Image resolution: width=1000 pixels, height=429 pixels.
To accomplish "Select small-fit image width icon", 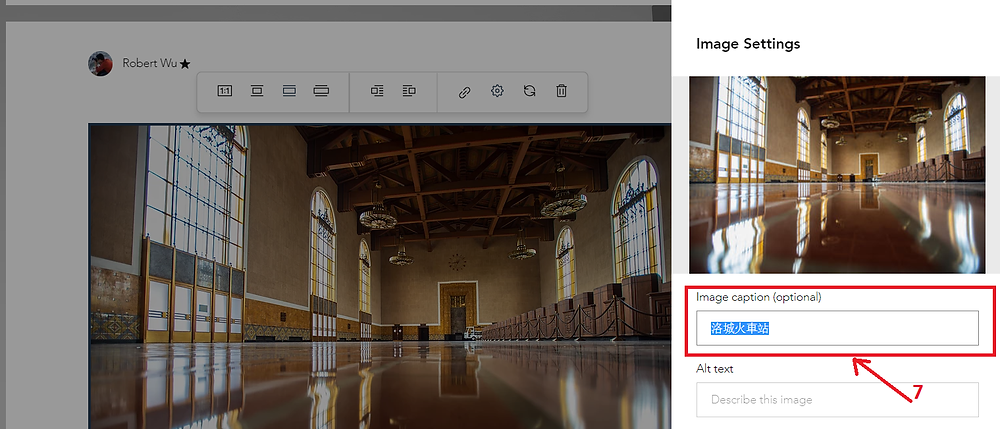I will point(257,91).
